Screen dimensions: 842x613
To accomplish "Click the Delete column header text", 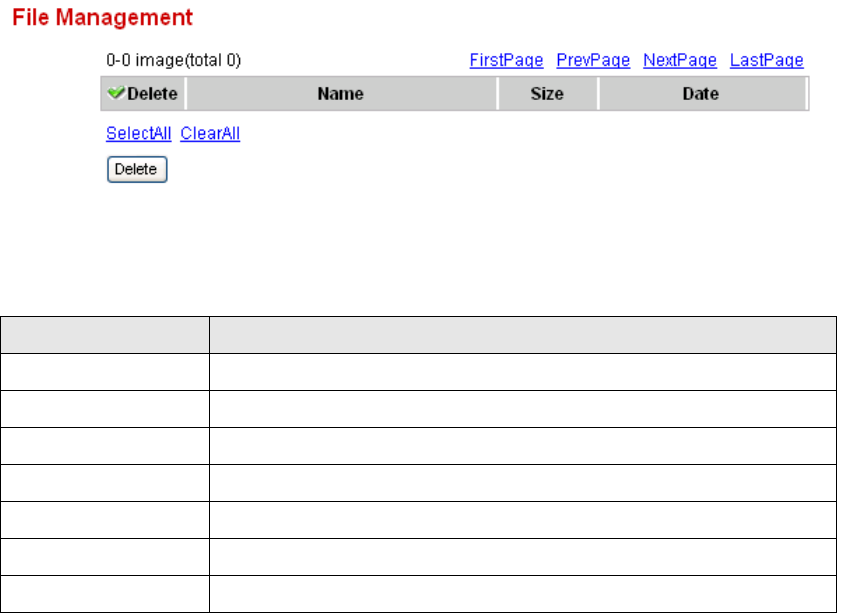I will coord(152,94).
